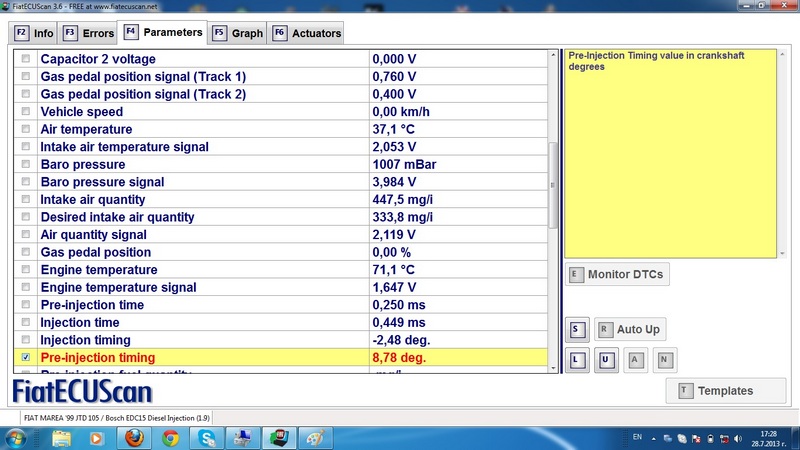
Task: Go to the Actuators tab
Action: 306,33
